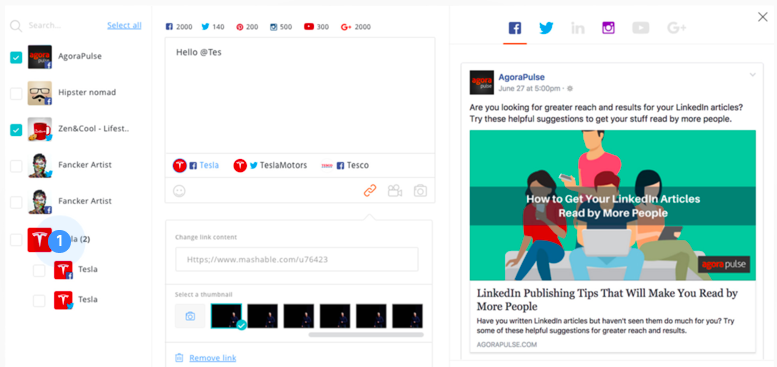Check the Tesla Facebook sub-profile checkbox
The height and width of the screenshot is (367, 777).
pos(39,270)
